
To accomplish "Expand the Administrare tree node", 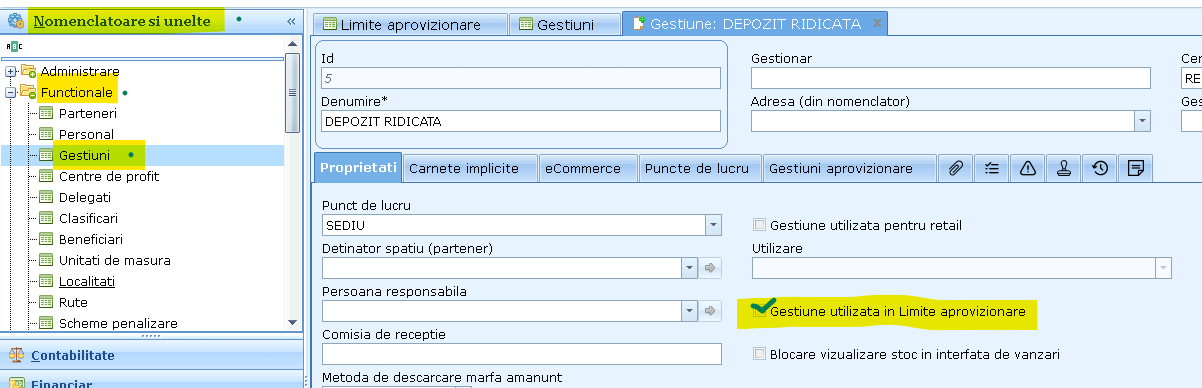I will [x=11, y=71].
